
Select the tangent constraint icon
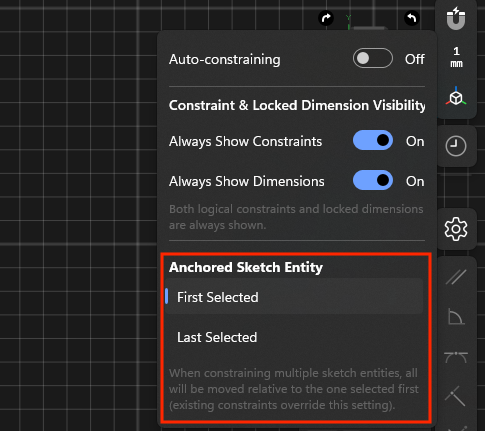point(456,357)
